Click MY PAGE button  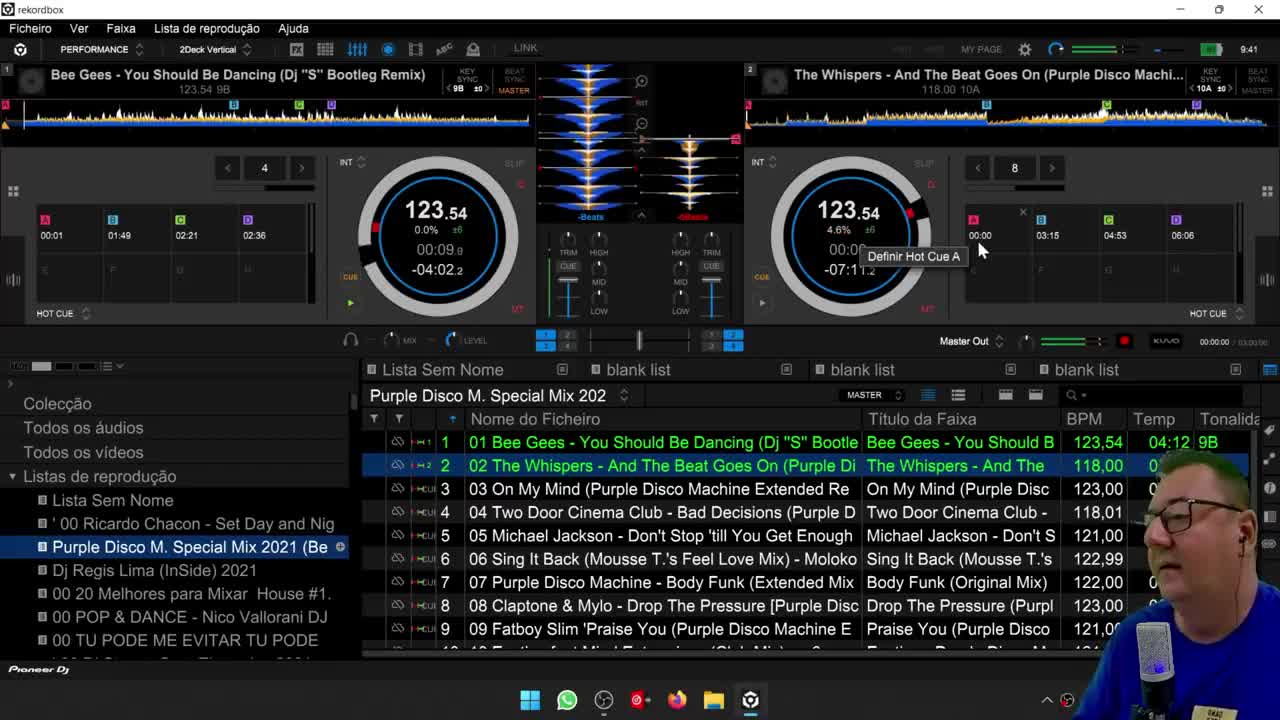981,49
